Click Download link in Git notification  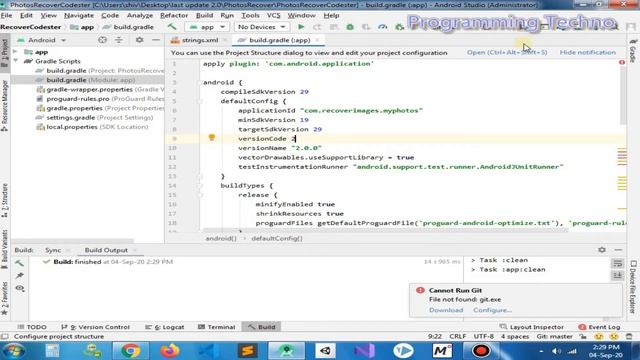pyautogui.click(x=446, y=310)
